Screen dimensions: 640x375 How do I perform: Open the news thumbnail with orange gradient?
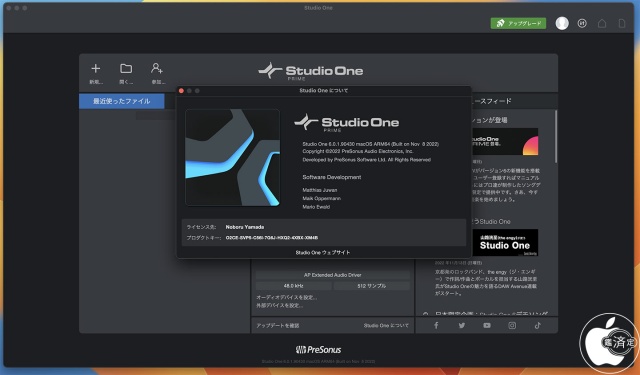505,142
